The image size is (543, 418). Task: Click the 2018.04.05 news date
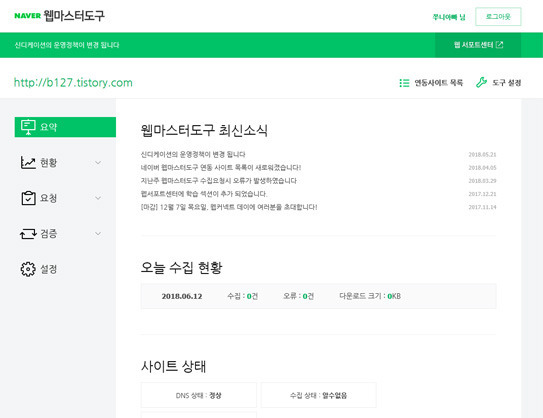tap(482, 168)
